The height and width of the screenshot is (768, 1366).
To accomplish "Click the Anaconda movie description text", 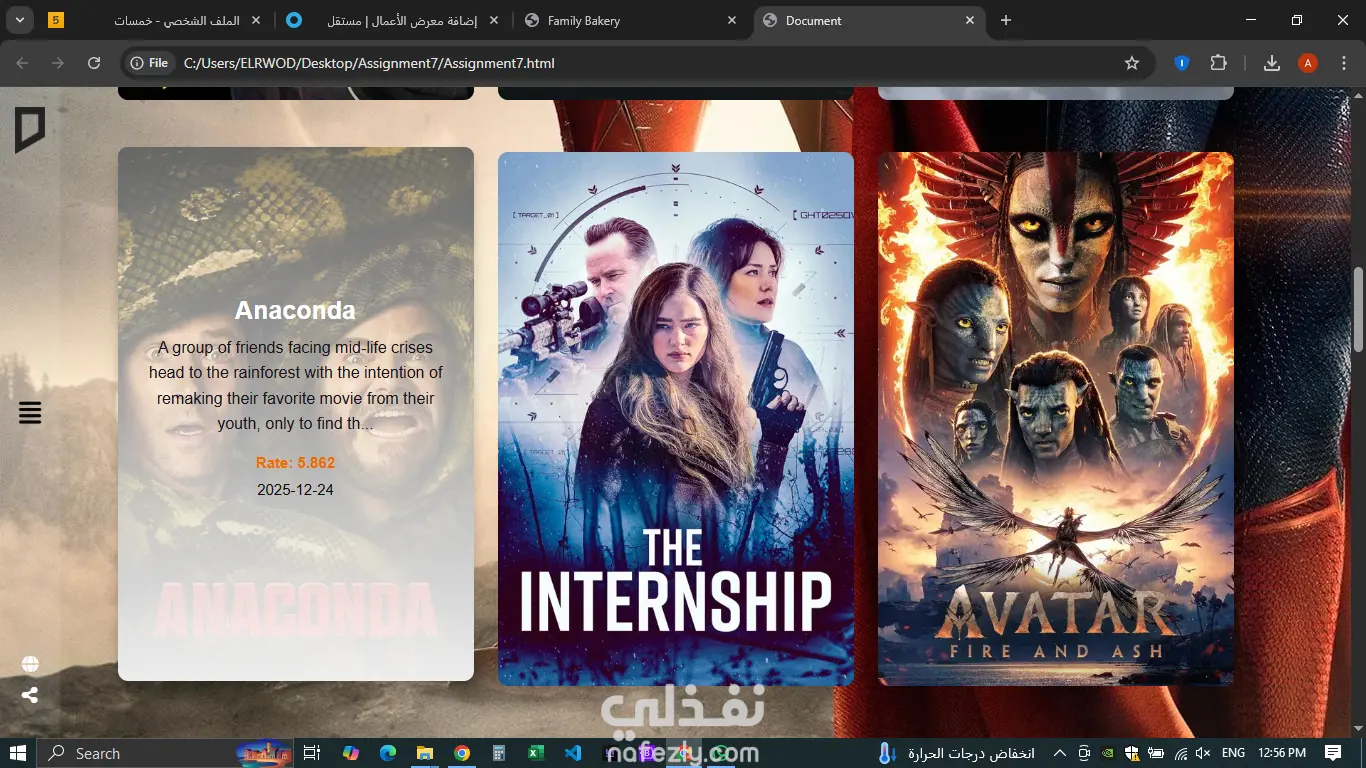I will [x=295, y=385].
